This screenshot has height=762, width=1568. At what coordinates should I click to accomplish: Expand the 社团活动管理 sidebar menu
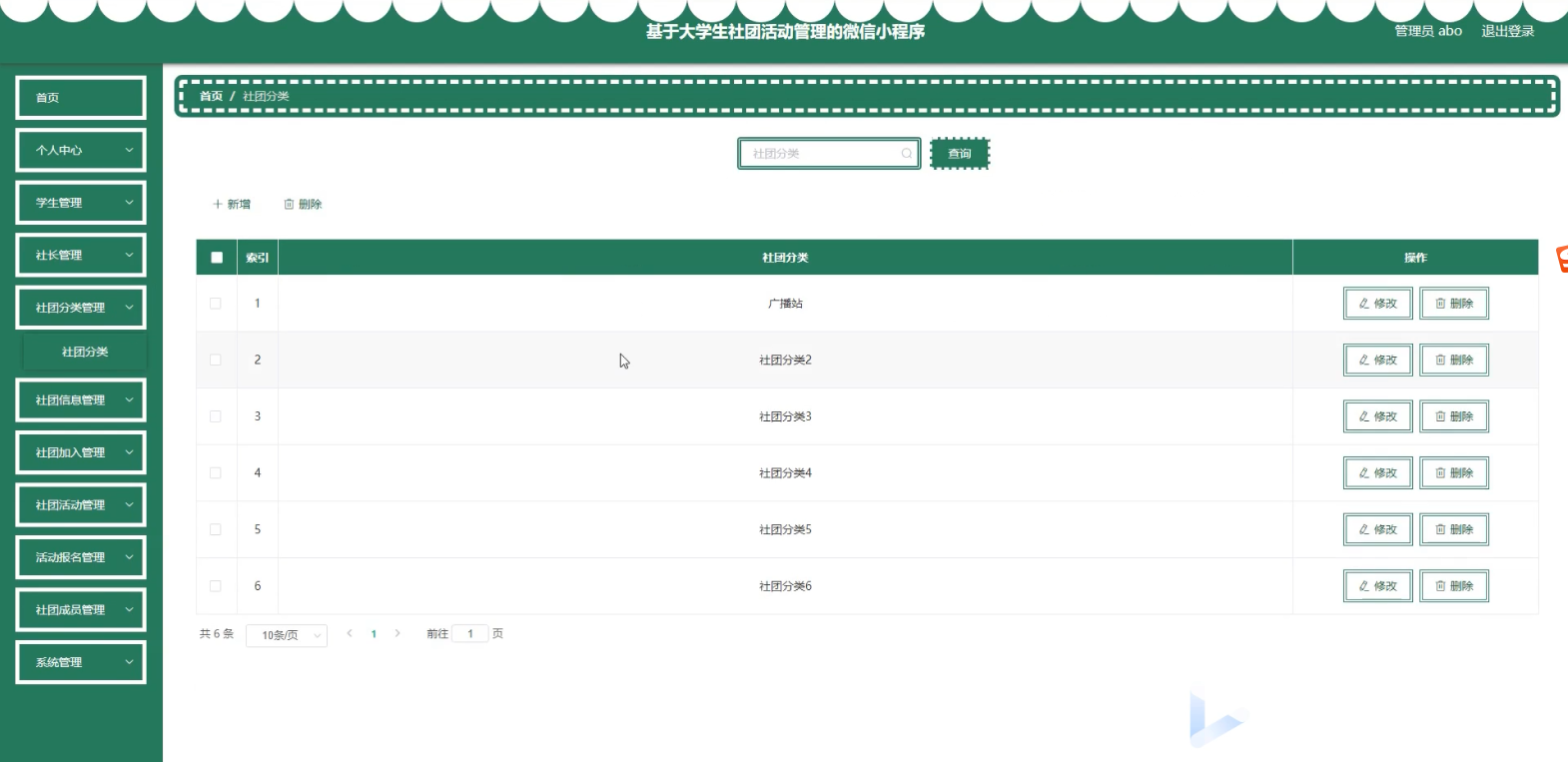81,504
